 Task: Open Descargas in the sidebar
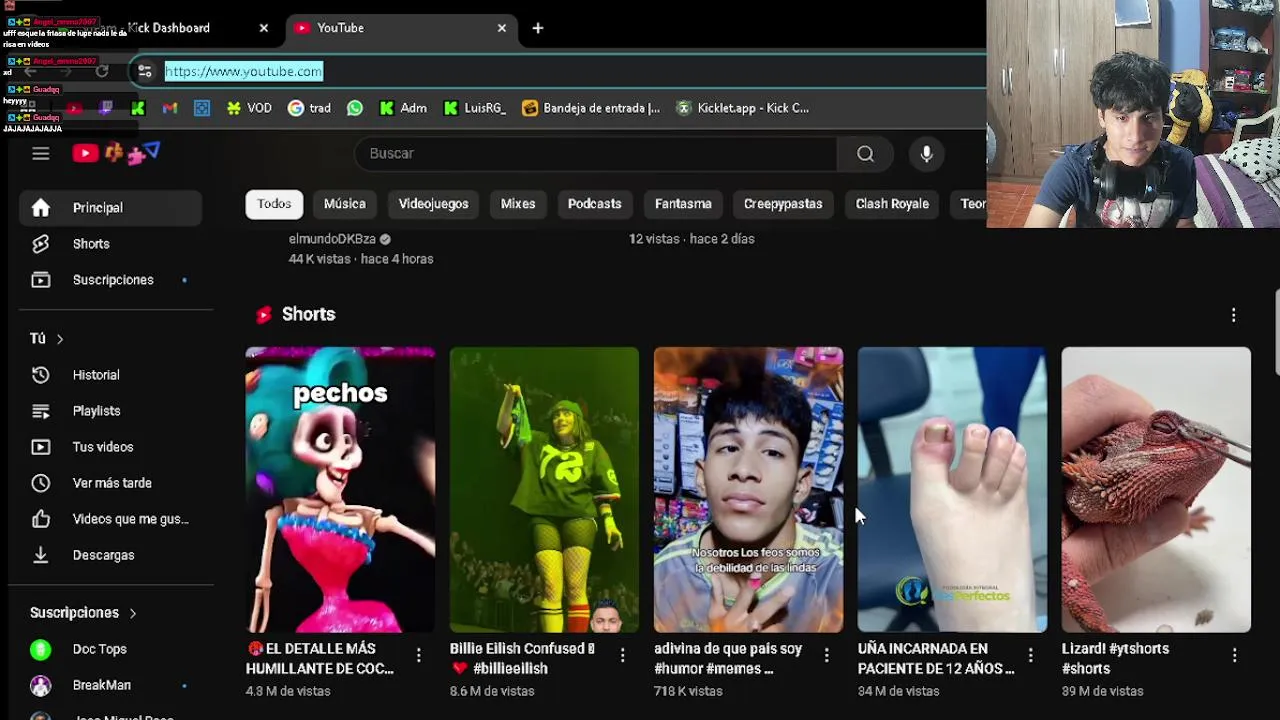(x=110, y=555)
